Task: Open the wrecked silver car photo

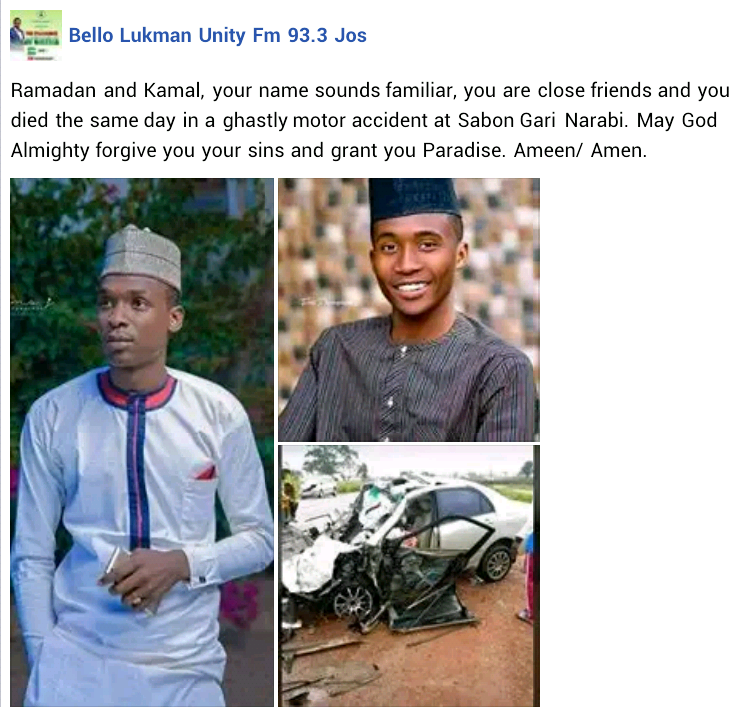Action: click(408, 576)
